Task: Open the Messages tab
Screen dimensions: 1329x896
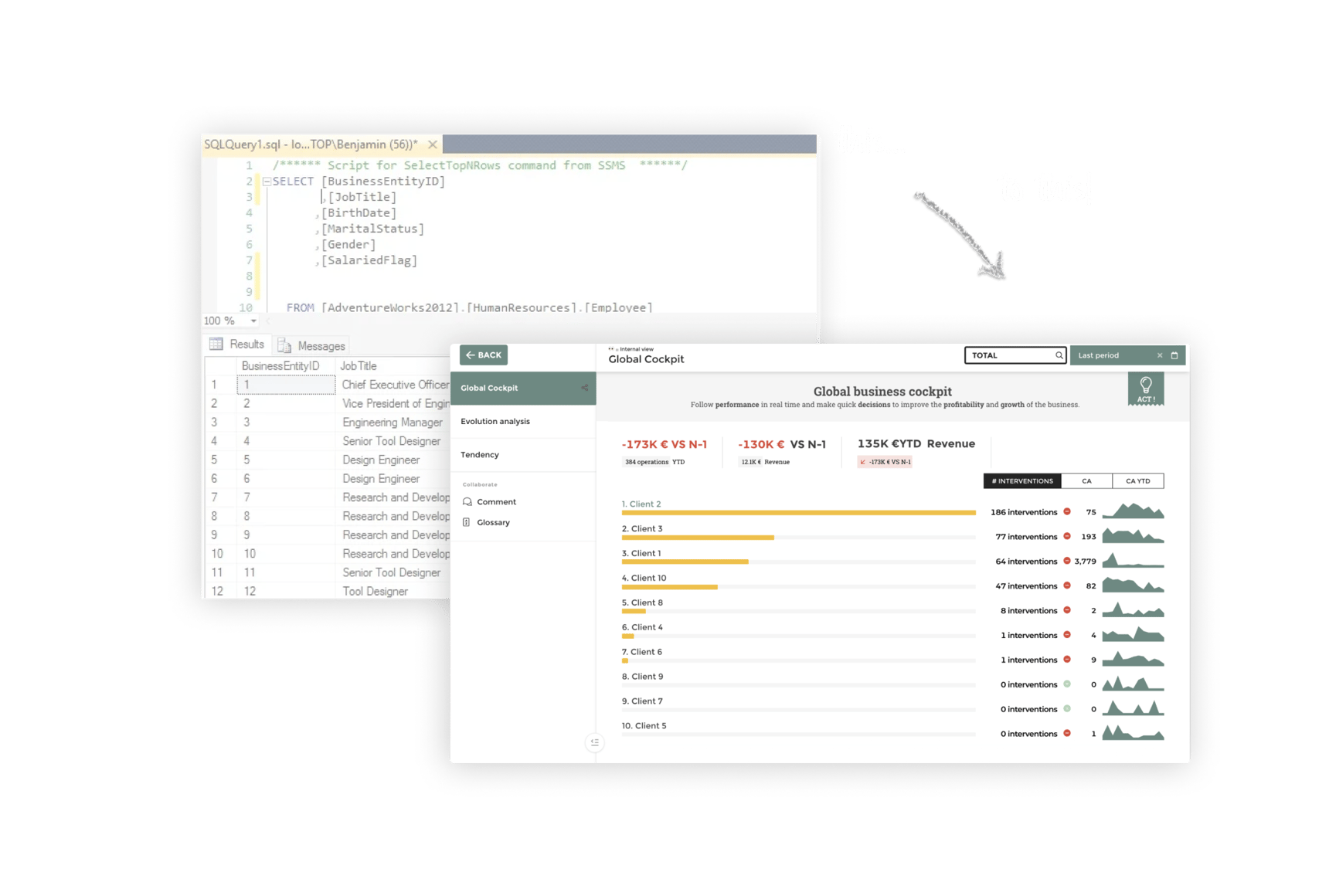Action: [x=313, y=346]
